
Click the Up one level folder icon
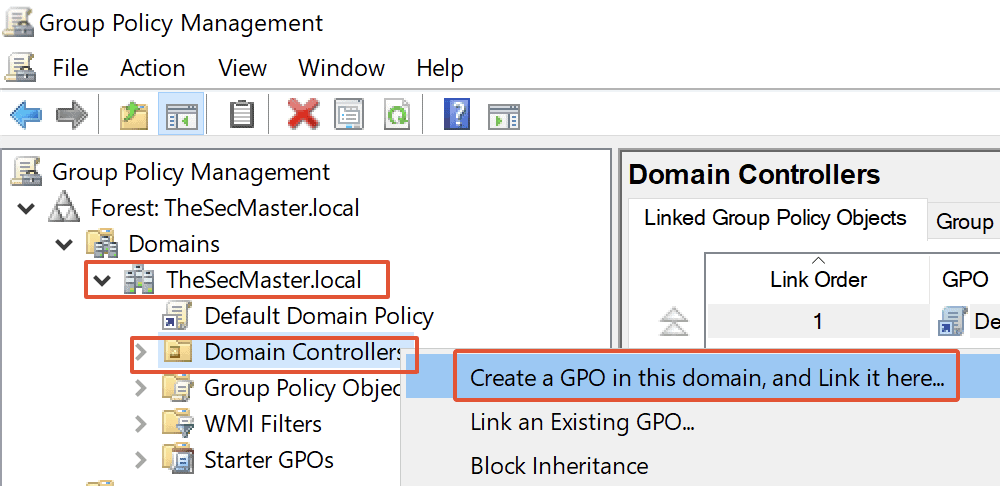pyautogui.click(x=134, y=115)
